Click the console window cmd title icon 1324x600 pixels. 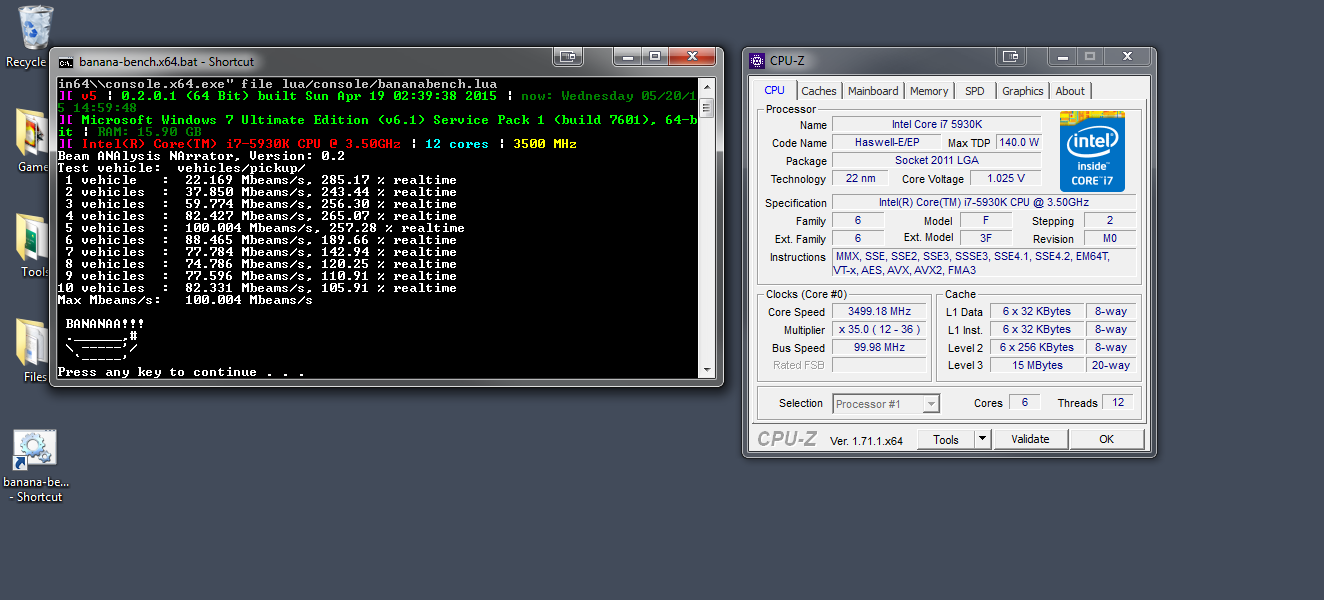click(x=66, y=61)
